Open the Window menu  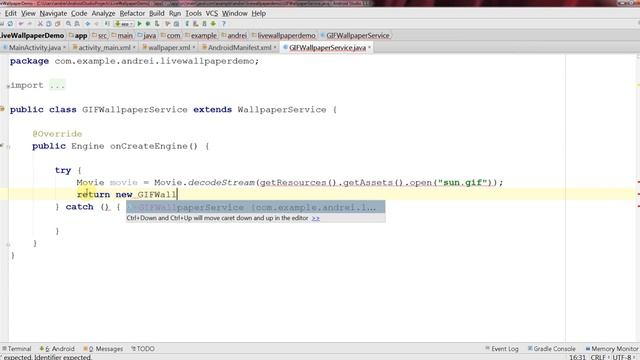click(x=235, y=13)
